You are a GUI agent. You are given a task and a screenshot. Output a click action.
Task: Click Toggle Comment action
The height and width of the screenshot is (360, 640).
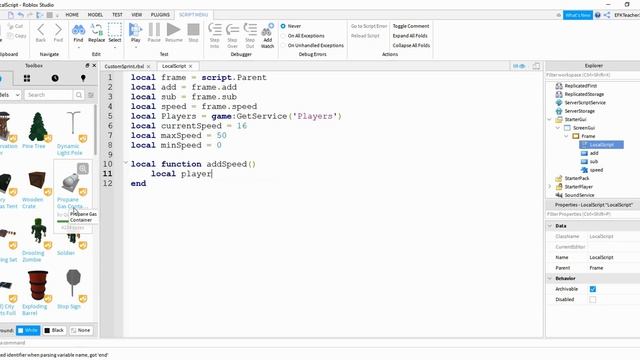pyautogui.click(x=411, y=26)
